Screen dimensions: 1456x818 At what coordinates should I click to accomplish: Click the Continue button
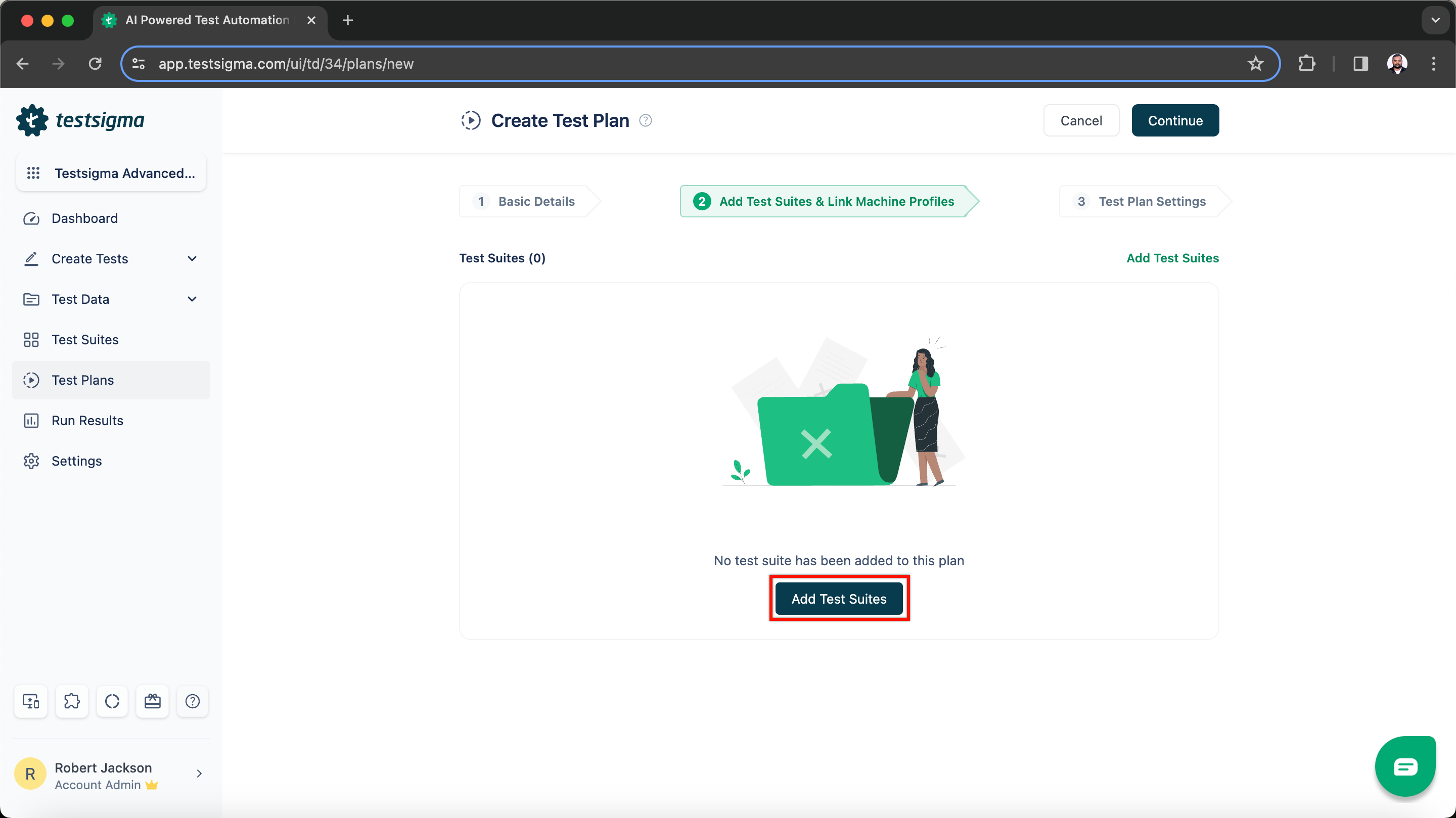[1175, 120]
